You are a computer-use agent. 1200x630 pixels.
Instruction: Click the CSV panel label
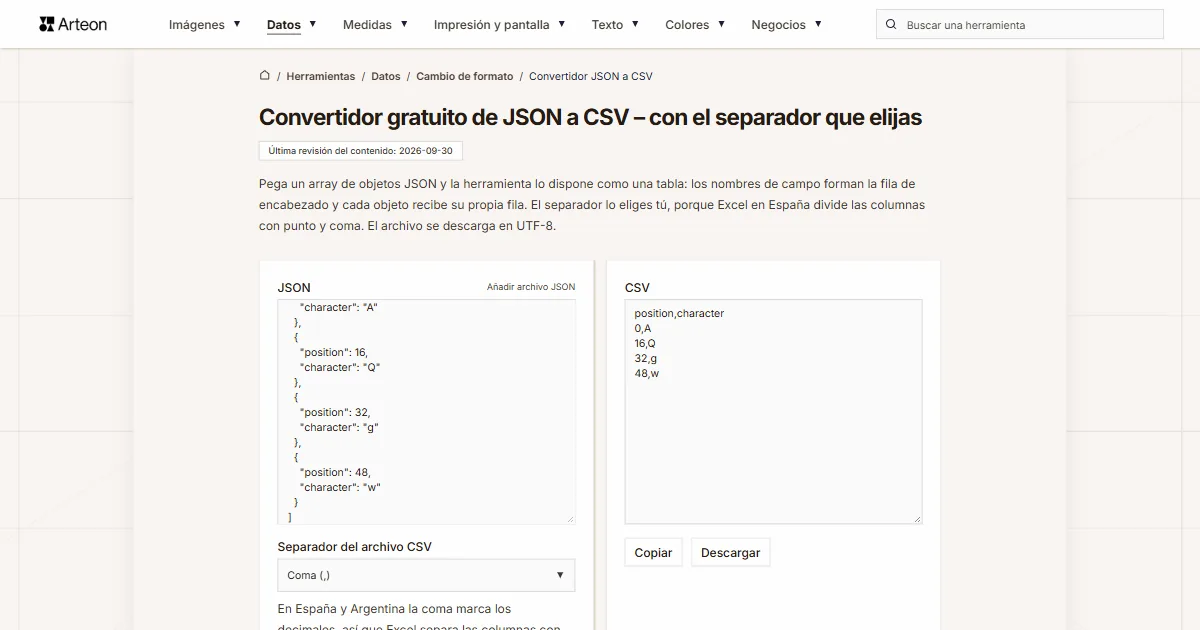coord(637,288)
